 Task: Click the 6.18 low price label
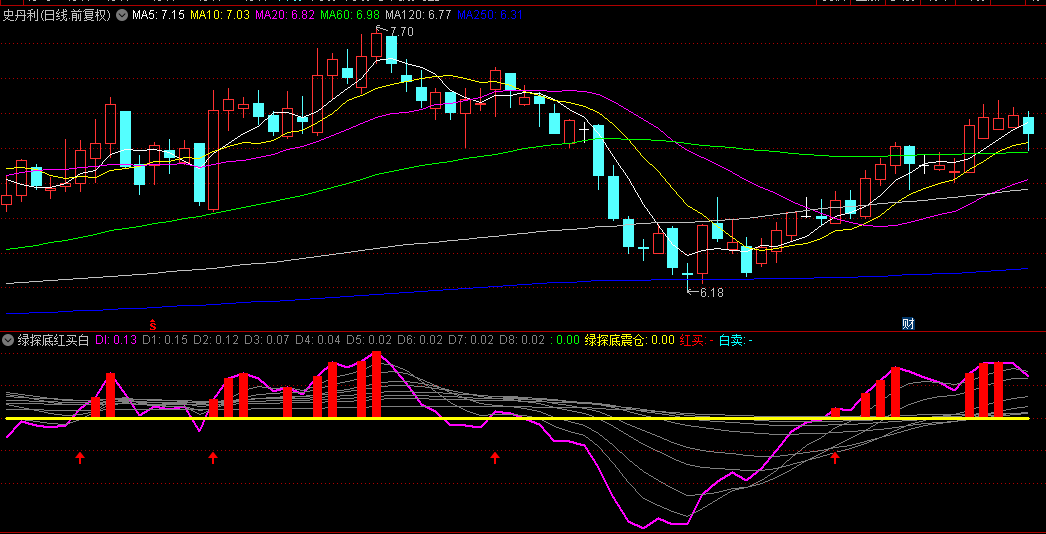pyautogui.click(x=710, y=293)
